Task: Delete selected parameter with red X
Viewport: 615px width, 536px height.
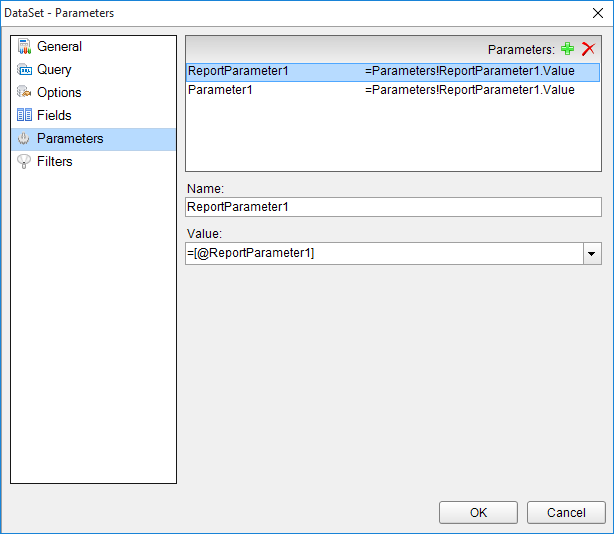Action: pos(588,49)
